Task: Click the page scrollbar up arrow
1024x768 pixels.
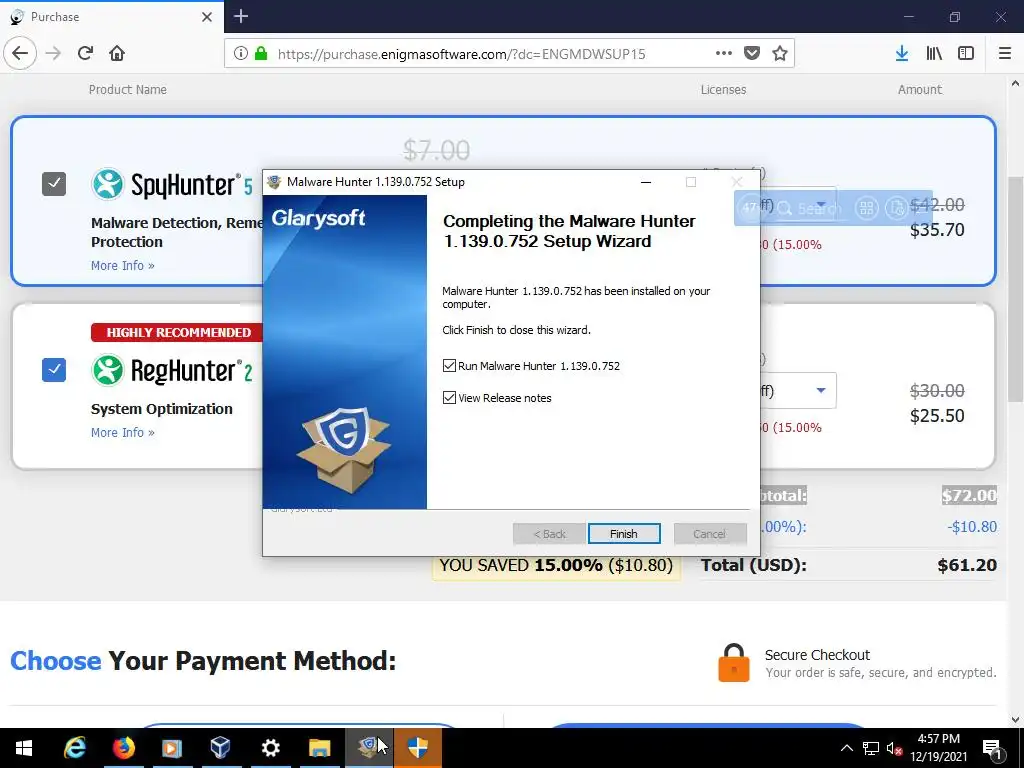Action: pyautogui.click(x=1015, y=84)
